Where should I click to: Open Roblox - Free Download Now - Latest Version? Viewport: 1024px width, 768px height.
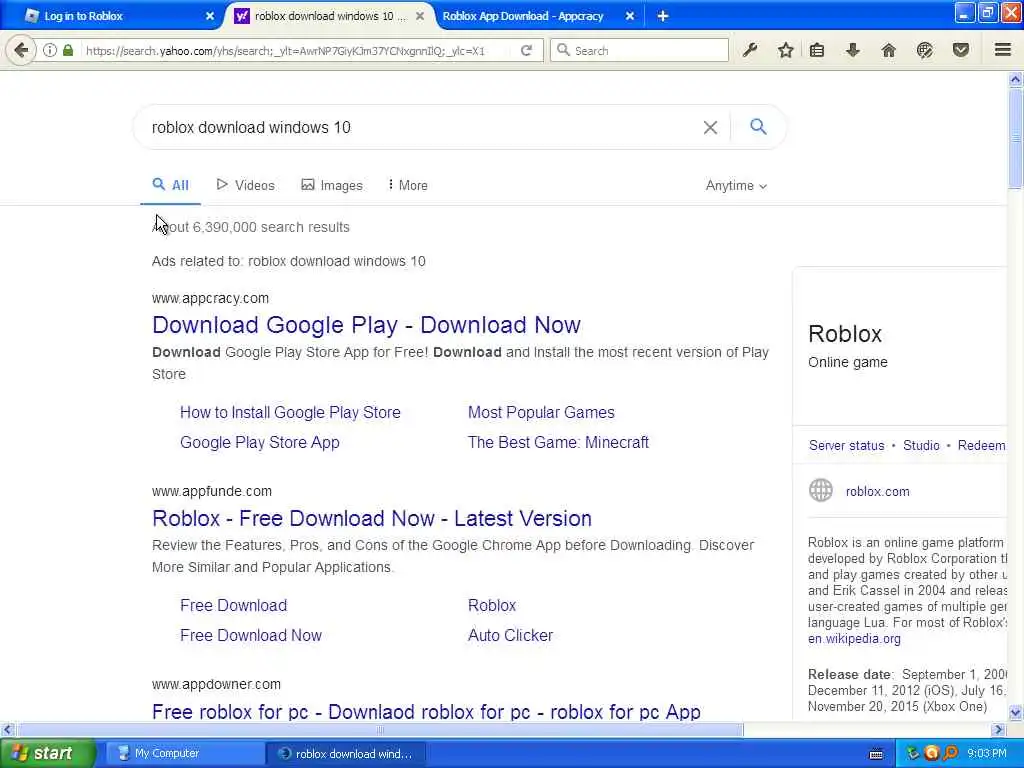pyautogui.click(x=372, y=518)
